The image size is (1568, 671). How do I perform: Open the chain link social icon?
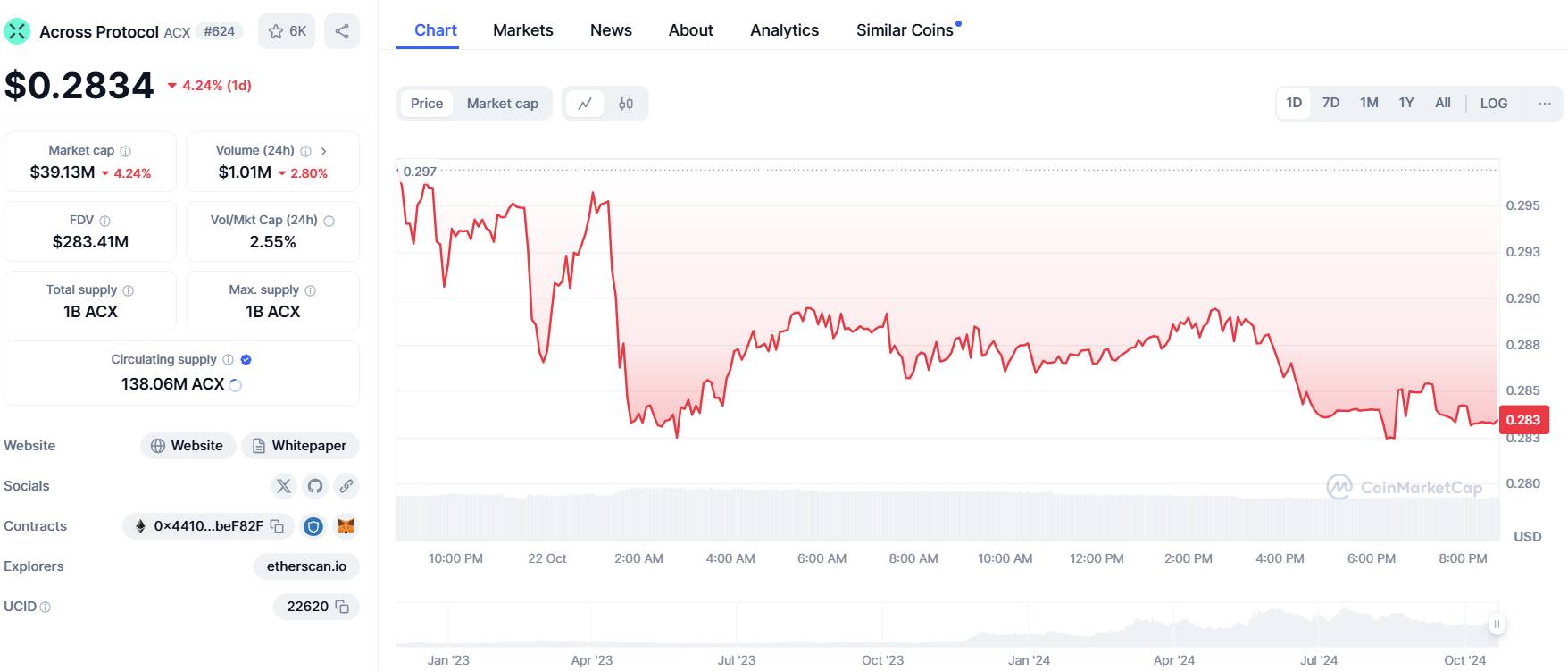click(346, 486)
